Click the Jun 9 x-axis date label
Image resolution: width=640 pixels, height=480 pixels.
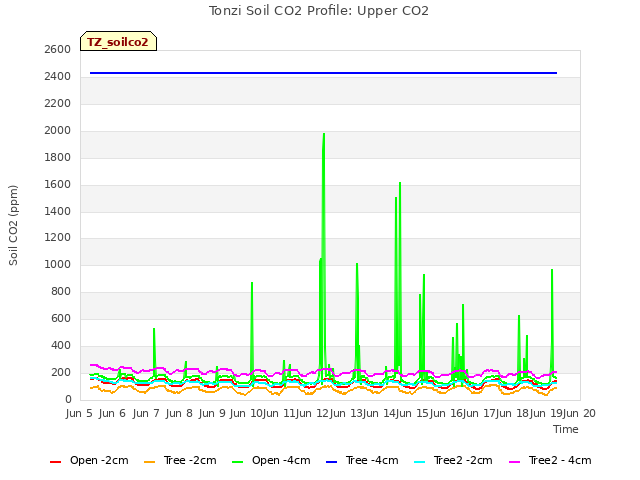point(212,413)
